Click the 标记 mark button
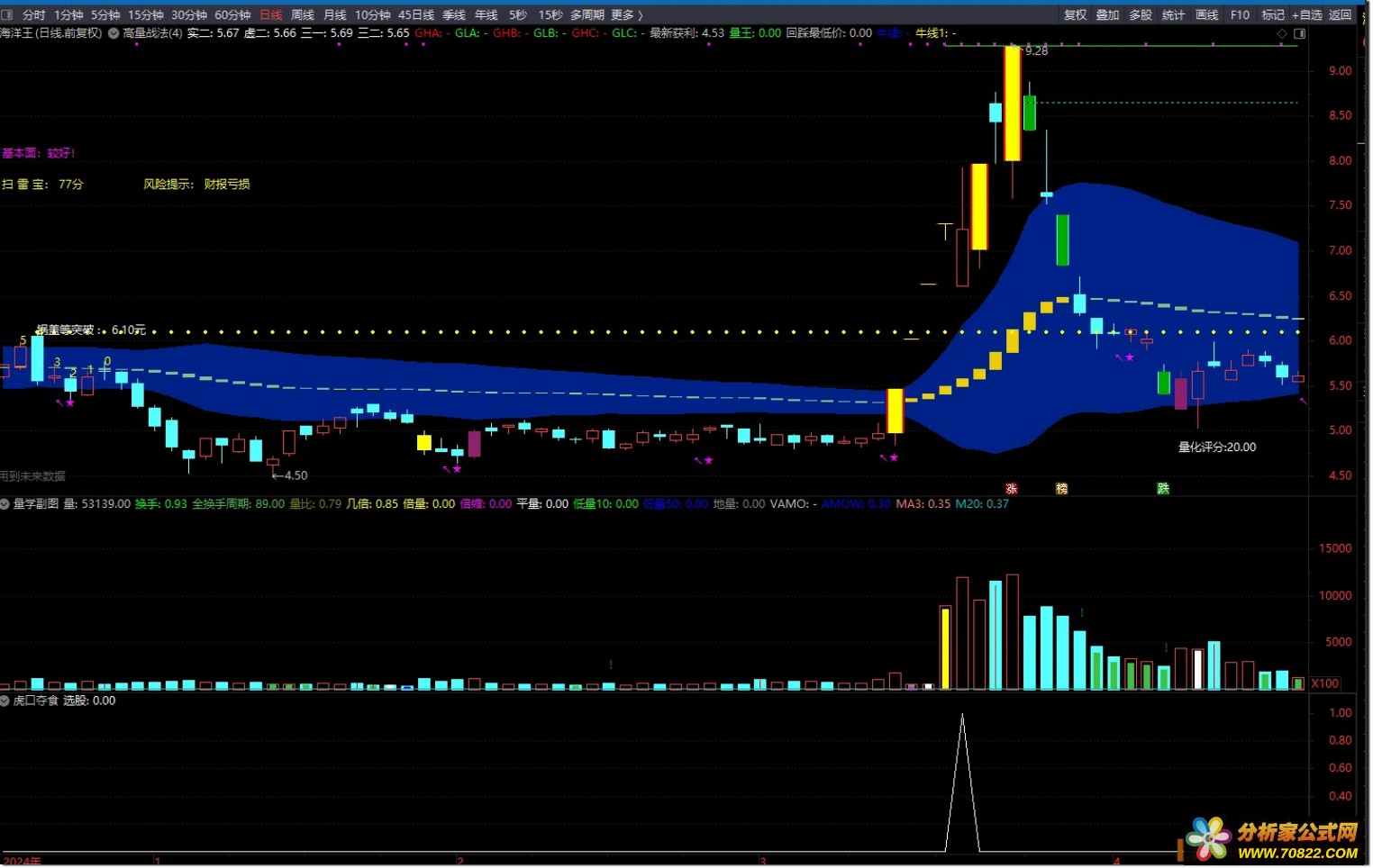The image size is (1373, 868). pyautogui.click(x=1273, y=14)
